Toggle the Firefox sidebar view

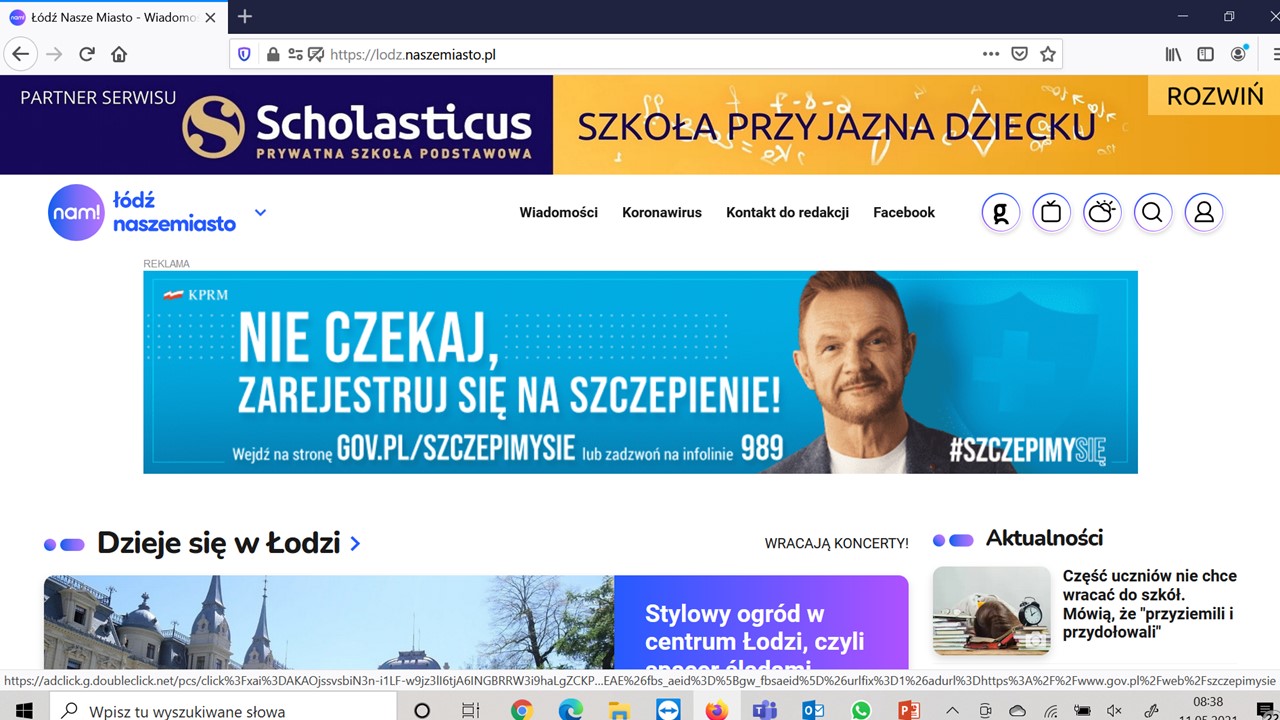1206,54
